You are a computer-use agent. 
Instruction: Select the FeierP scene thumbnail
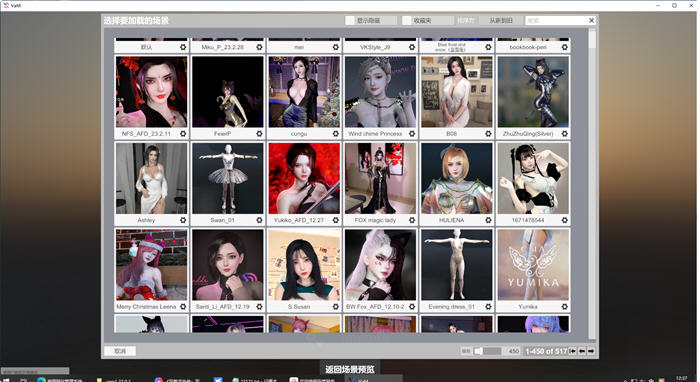[228, 92]
